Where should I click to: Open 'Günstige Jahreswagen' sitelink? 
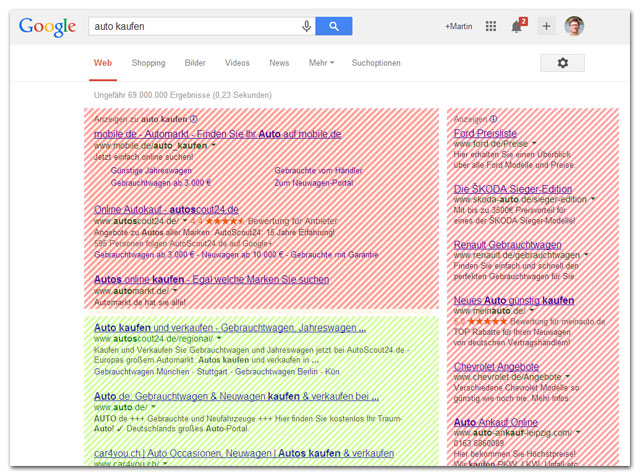coord(151,170)
